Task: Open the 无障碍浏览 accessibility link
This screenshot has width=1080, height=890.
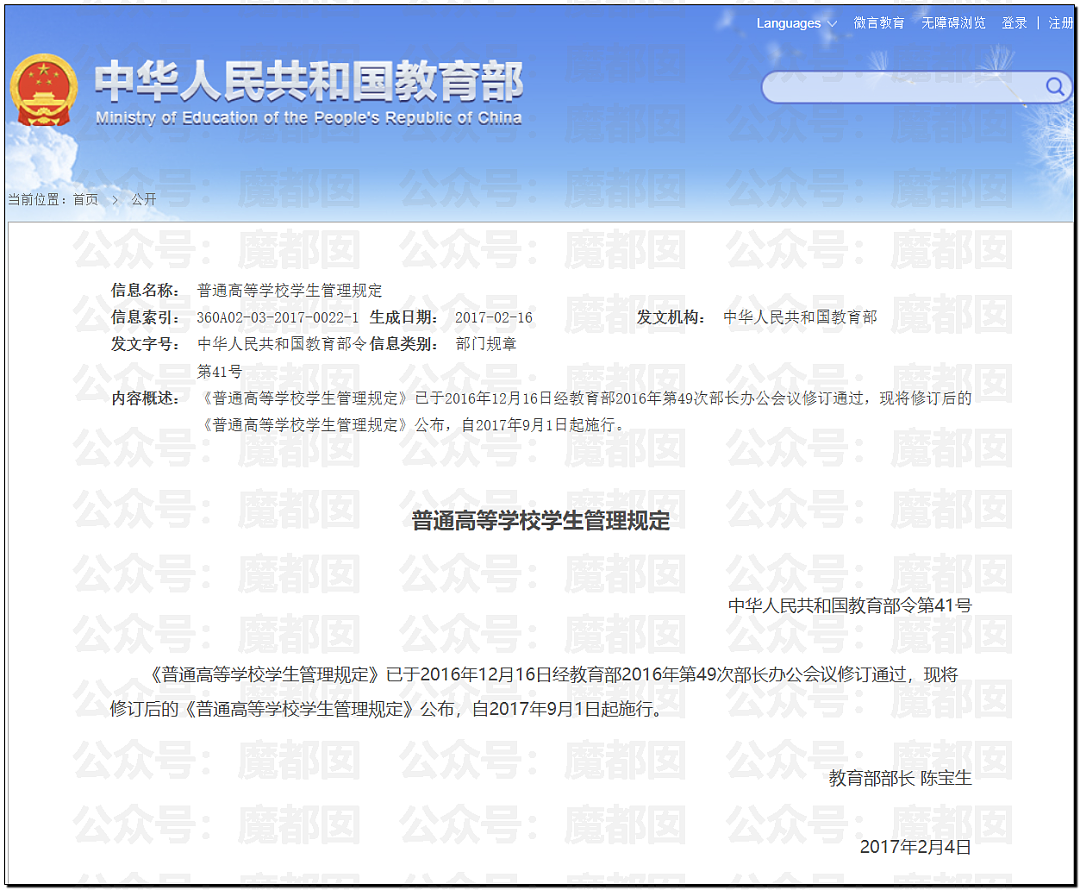Action: click(953, 23)
